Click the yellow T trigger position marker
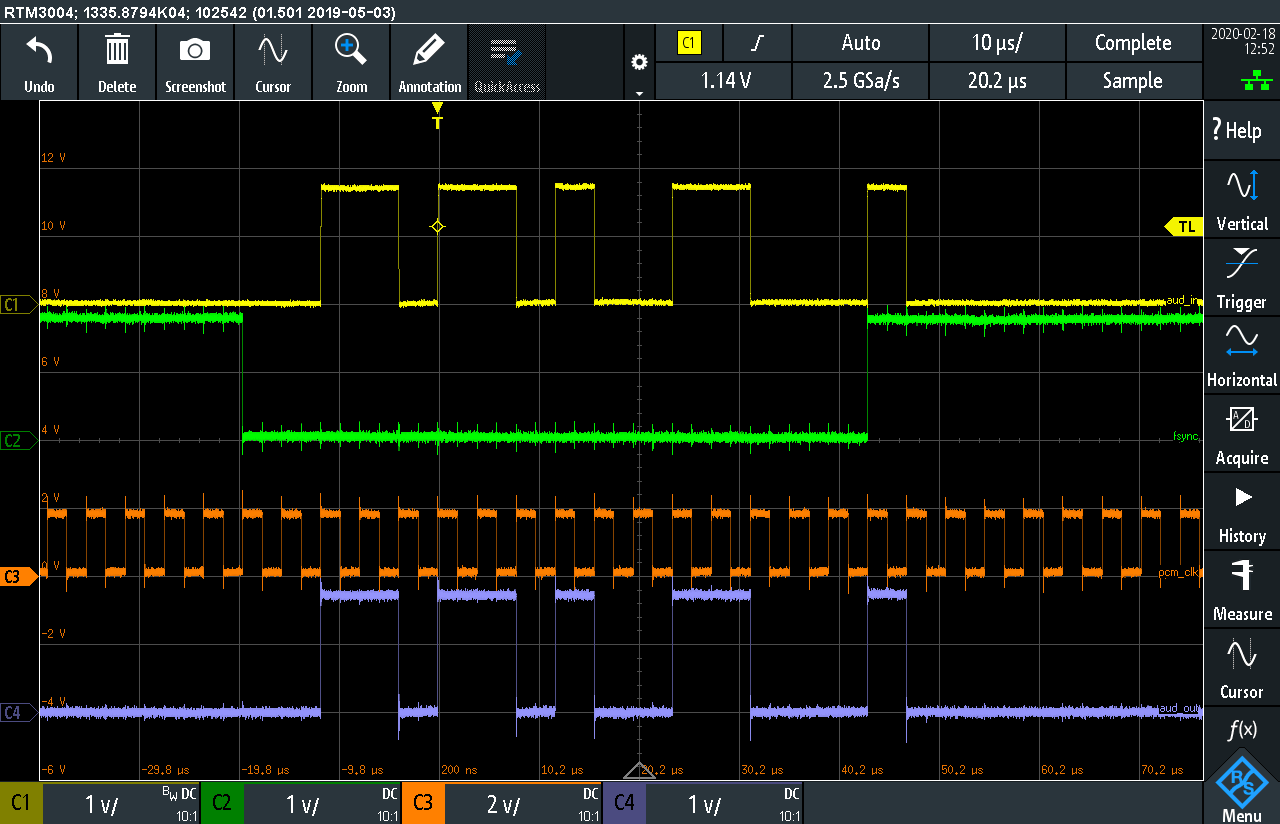This screenshot has width=1280, height=824. coord(437,117)
